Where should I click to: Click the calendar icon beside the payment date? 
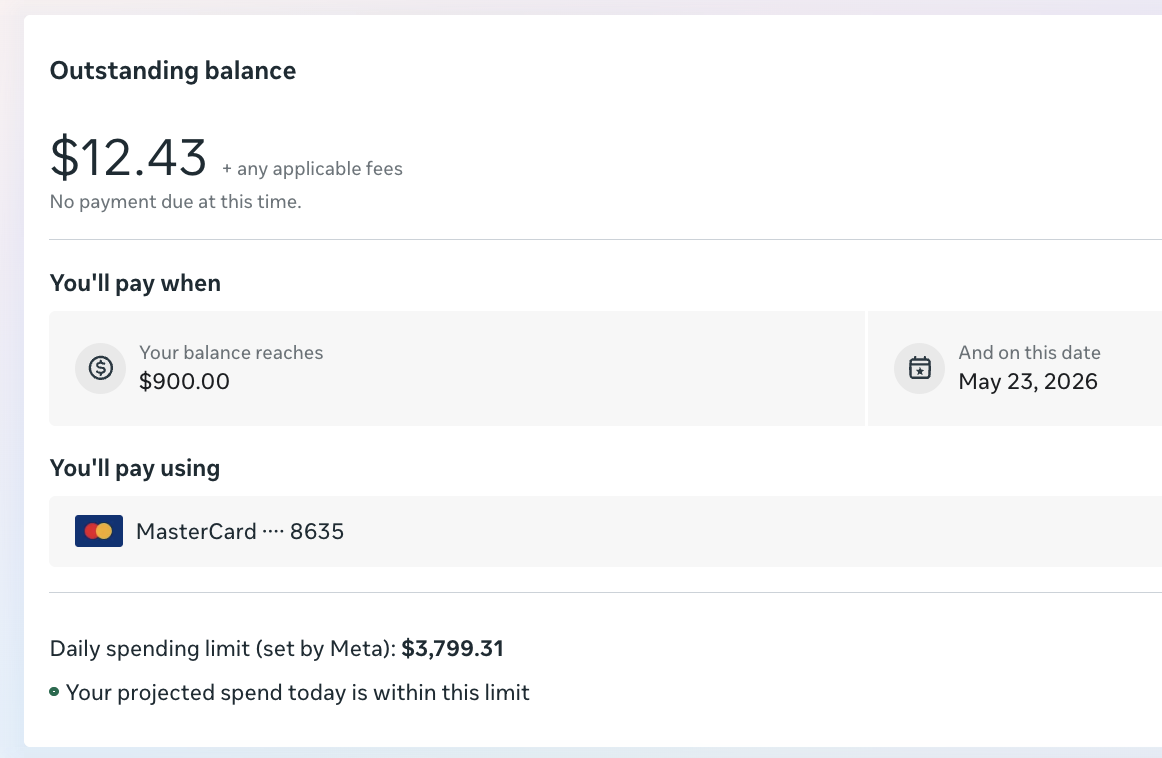[x=919, y=368]
